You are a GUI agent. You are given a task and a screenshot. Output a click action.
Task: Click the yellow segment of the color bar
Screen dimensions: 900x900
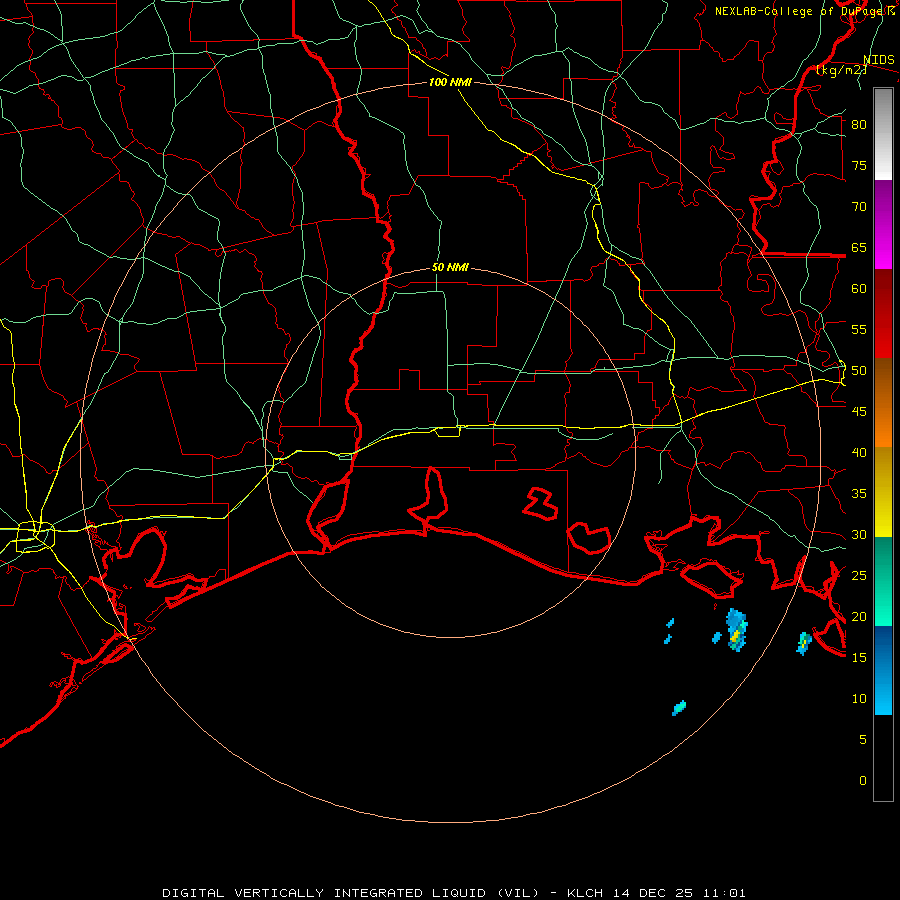pos(883,492)
